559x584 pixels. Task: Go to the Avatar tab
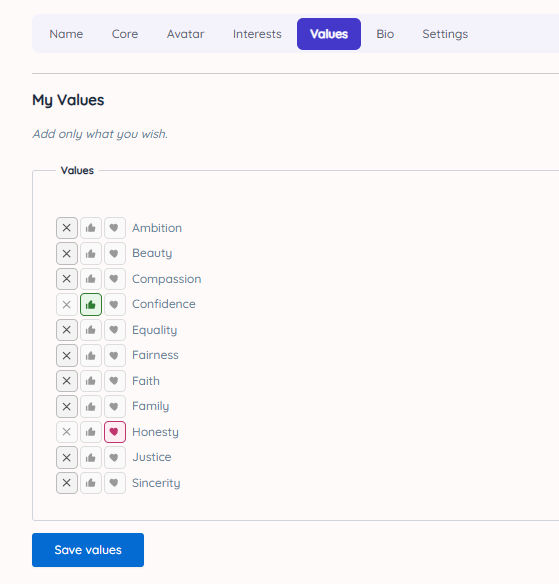[185, 34]
